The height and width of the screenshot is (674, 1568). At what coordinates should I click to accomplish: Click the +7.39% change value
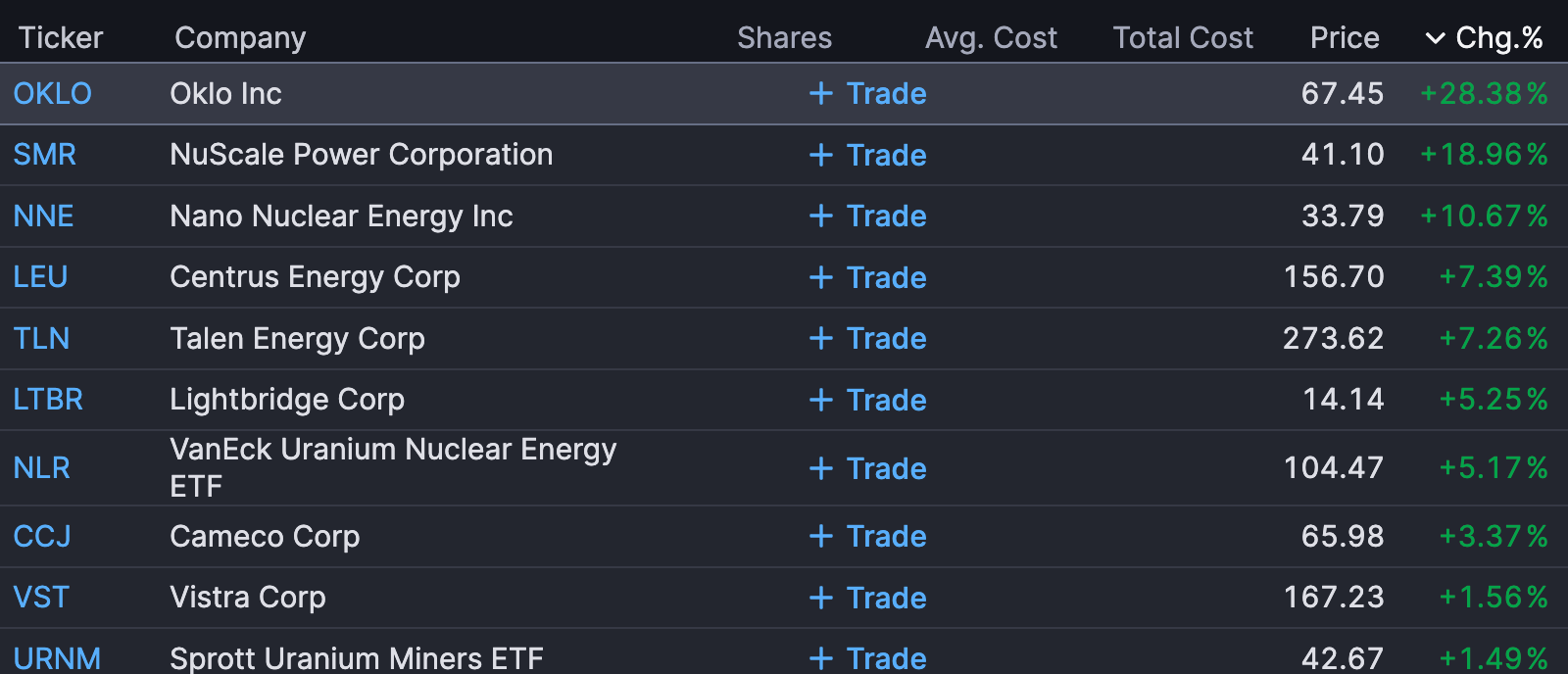(x=1493, y=277)
